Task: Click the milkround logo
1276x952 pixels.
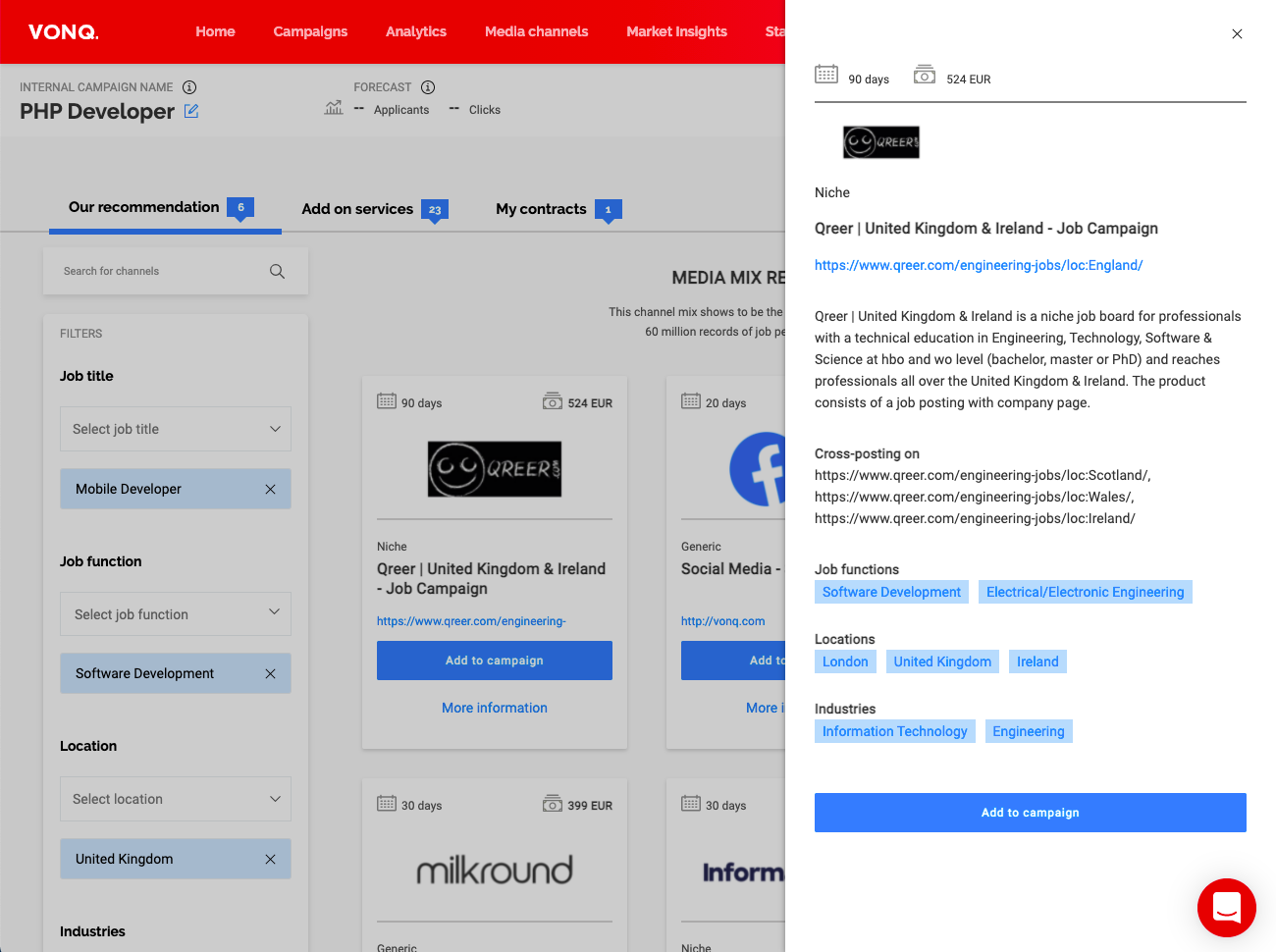Action: [x=495, y=870]
